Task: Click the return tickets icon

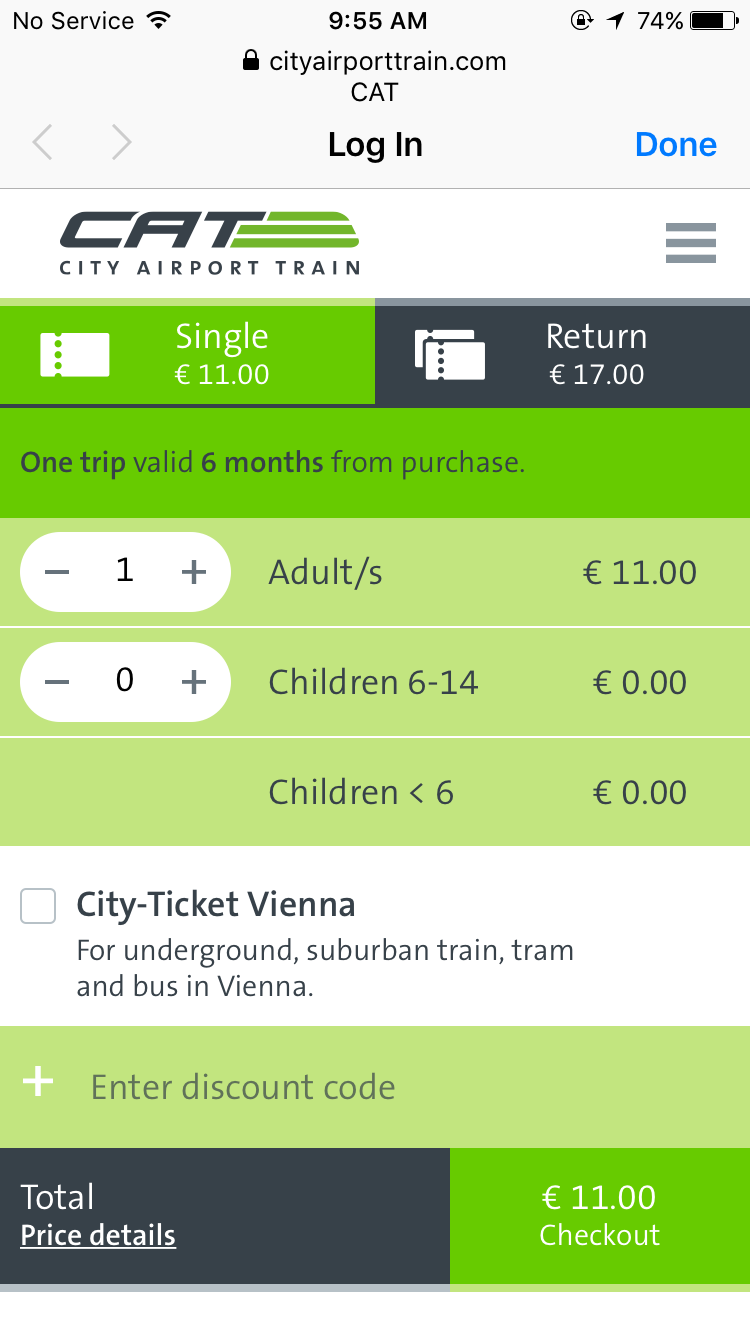Action: point(449,354)
